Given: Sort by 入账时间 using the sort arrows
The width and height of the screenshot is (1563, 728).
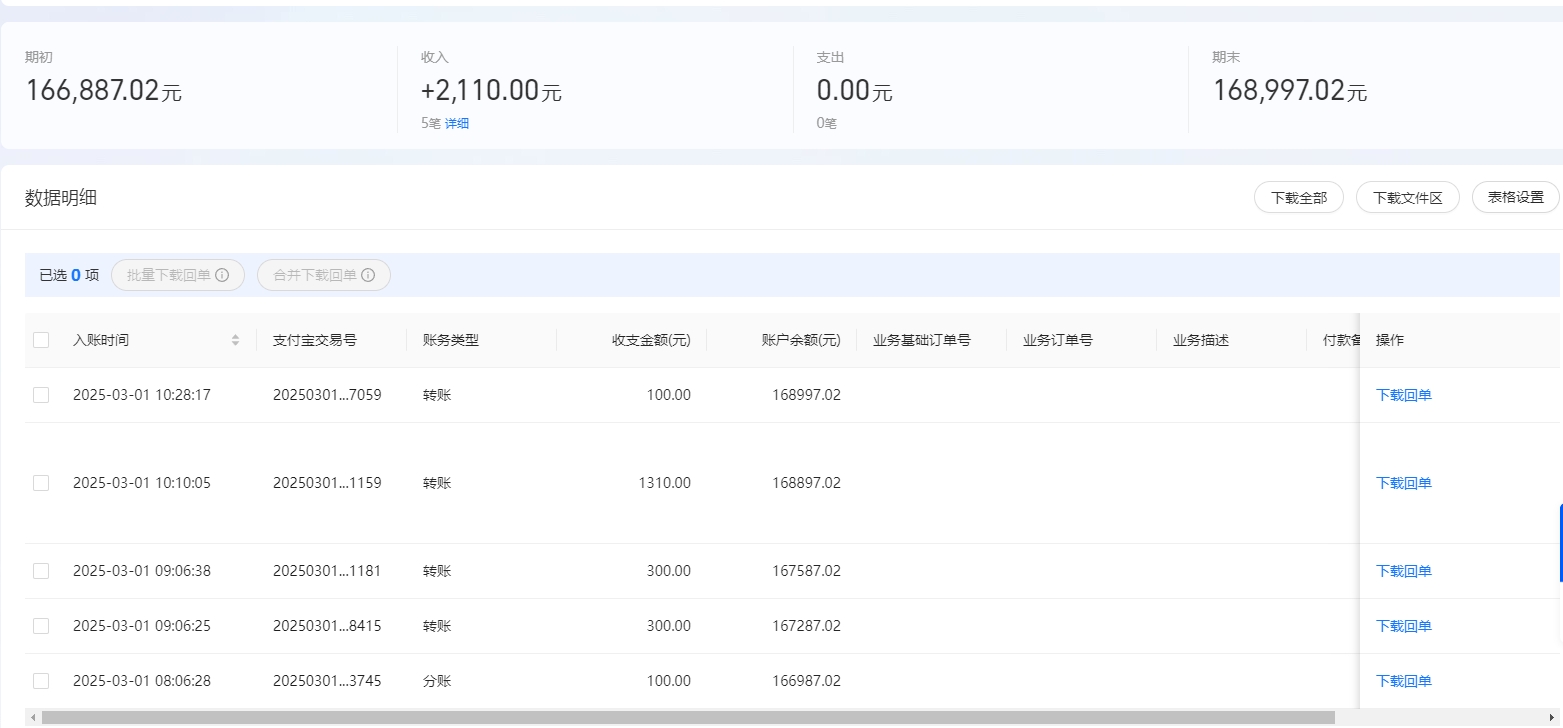Looking at the screenshot, I should coord(236,340).
